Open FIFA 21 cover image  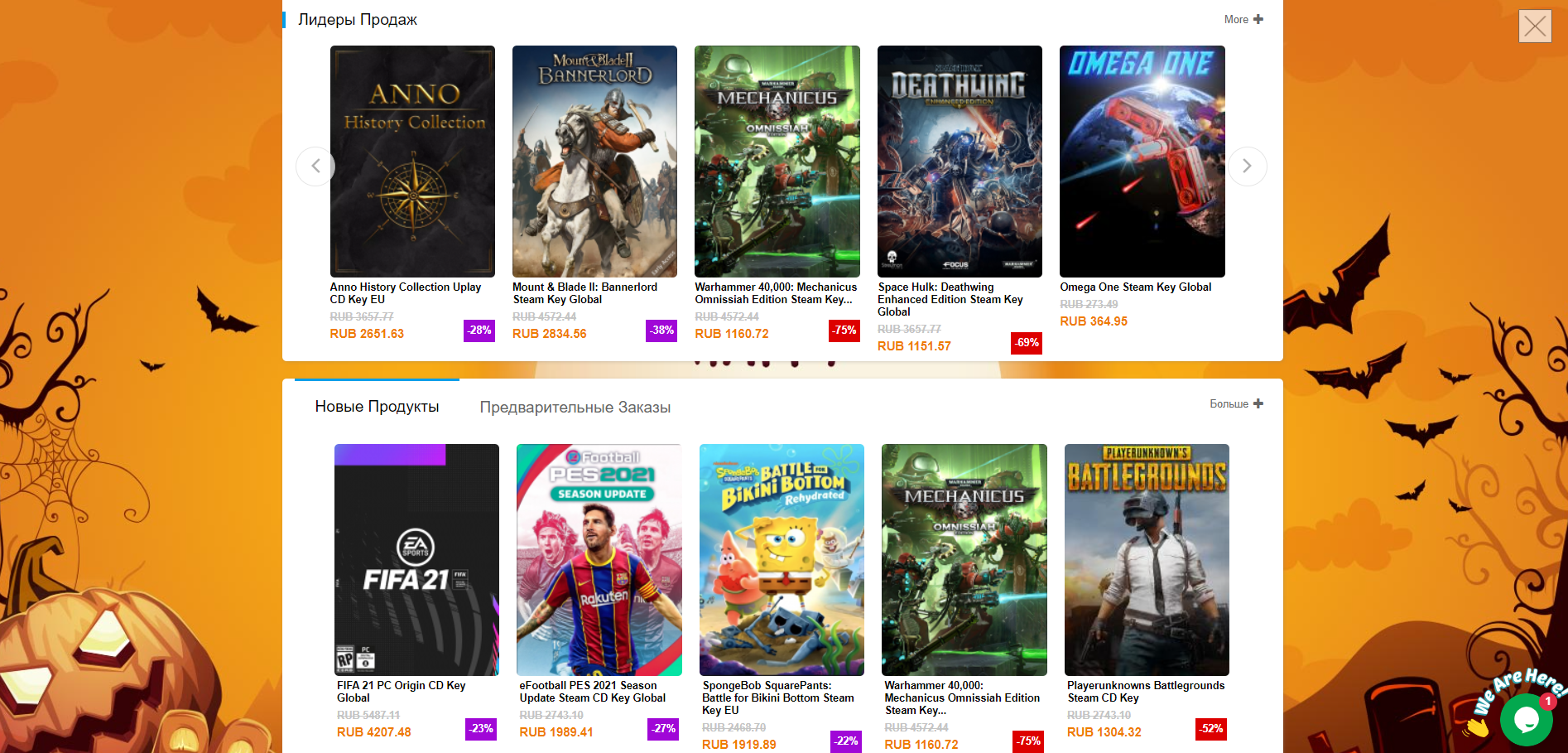(x=416, y=560)
